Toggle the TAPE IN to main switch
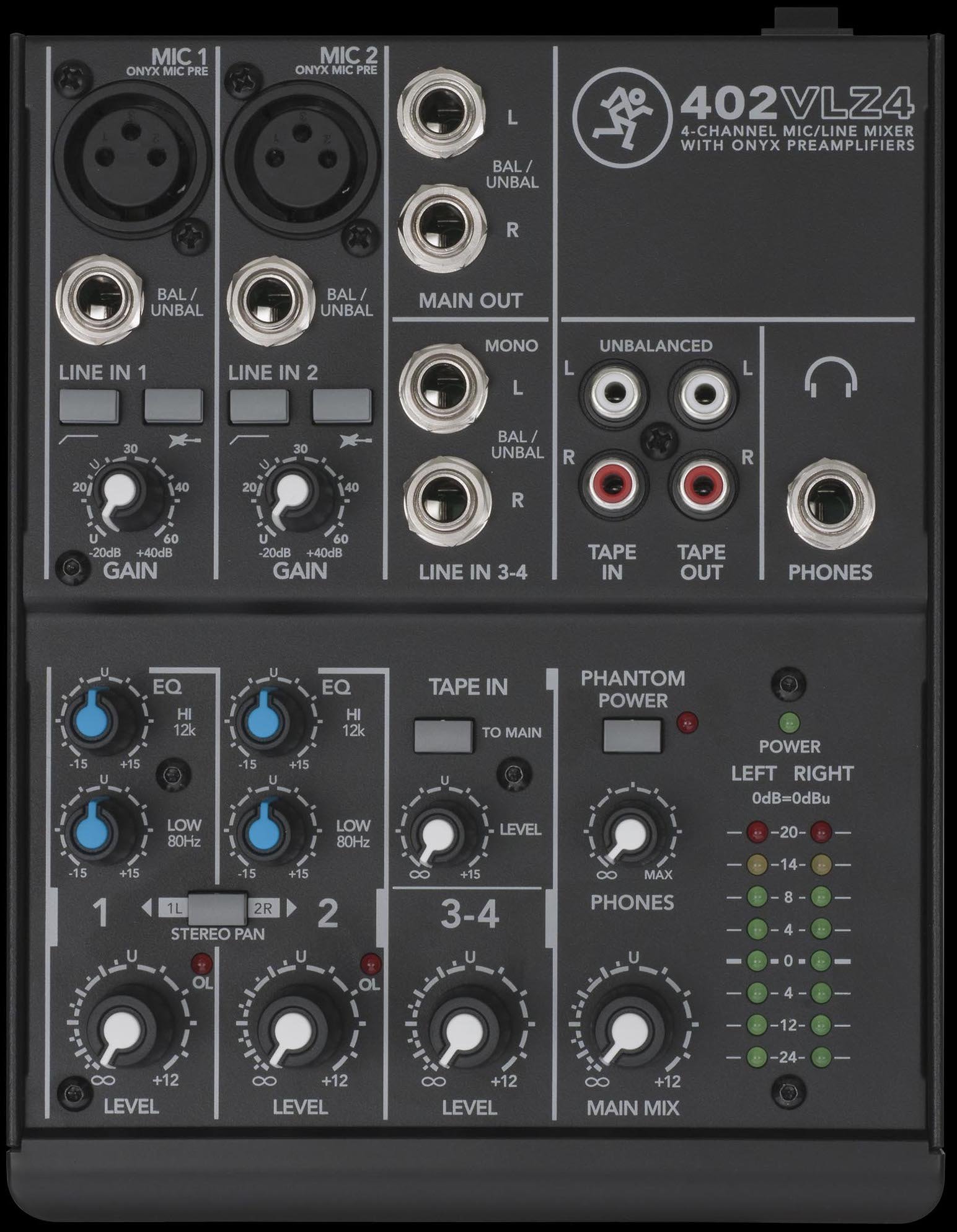Image resolution: width=957 pixels, height=1232 pixels. 443,734
